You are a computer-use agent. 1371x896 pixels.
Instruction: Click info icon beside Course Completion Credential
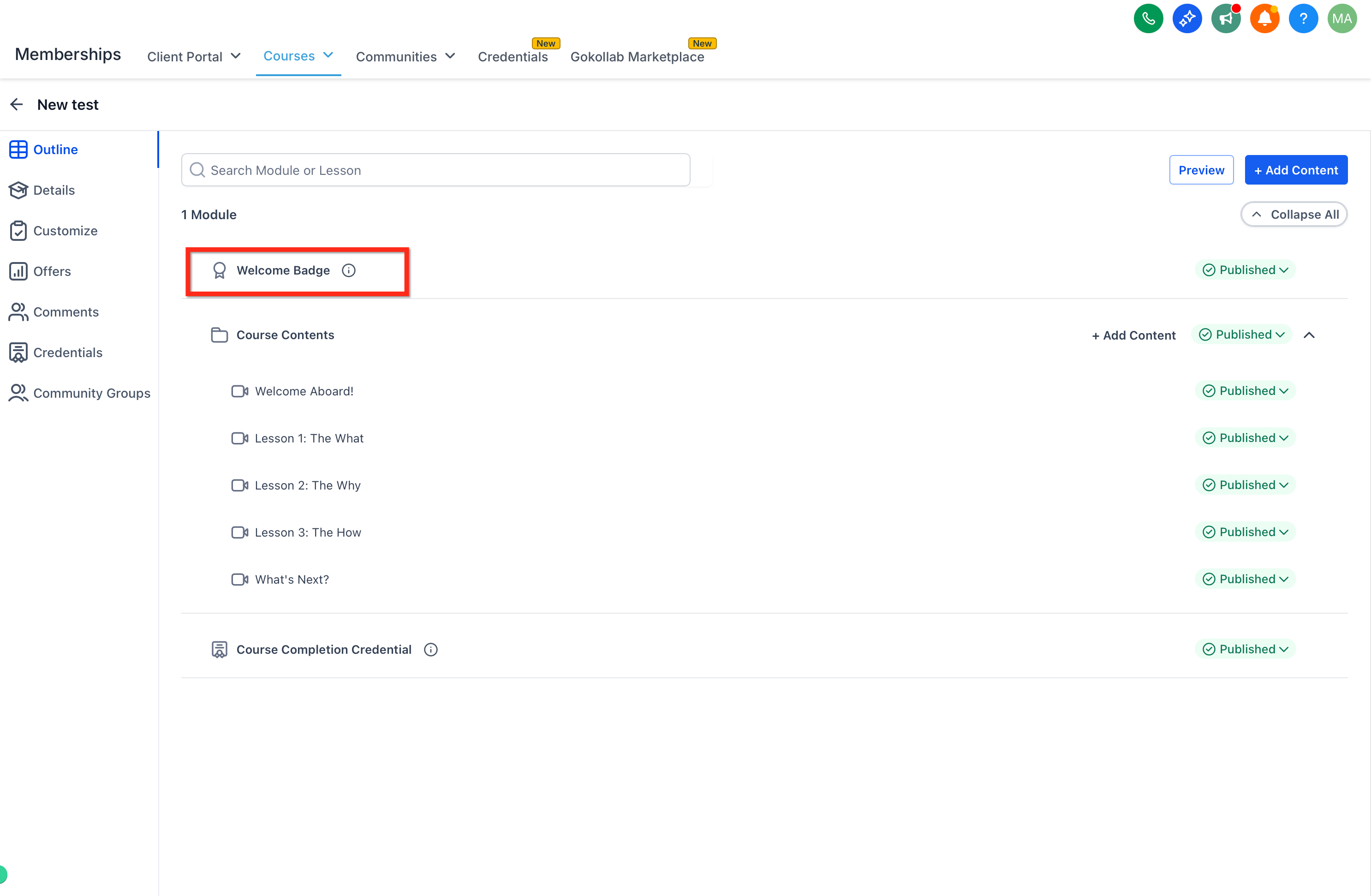[x=431, y=649]
